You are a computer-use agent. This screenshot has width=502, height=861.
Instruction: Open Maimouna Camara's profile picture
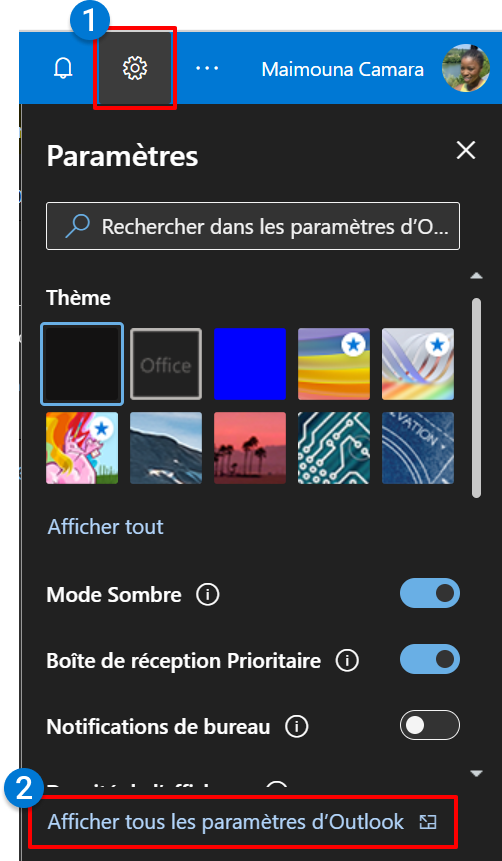point(466,68)
